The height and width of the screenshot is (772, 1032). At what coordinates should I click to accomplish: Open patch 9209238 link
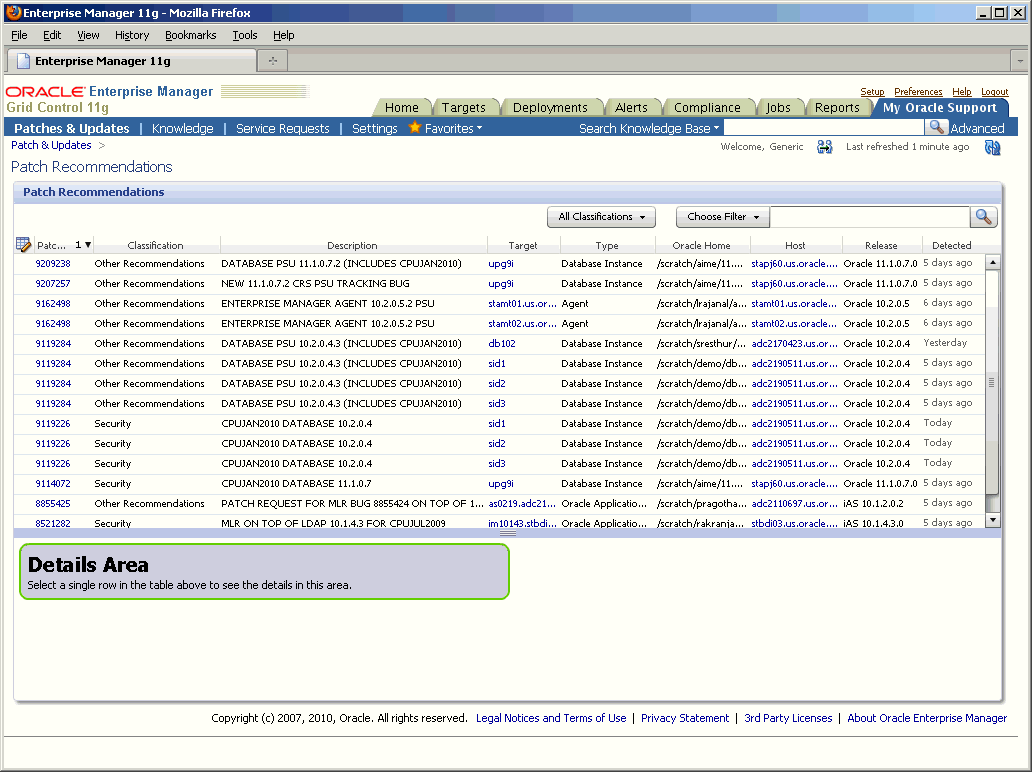[53, 263]
